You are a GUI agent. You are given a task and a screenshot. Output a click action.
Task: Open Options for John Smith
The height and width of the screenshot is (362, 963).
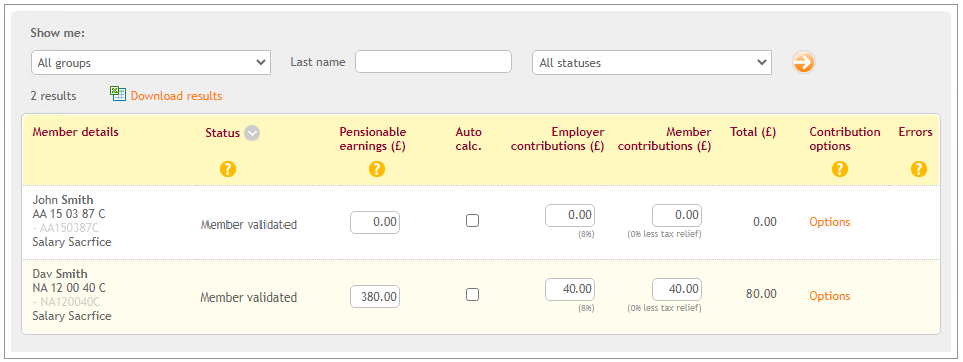[x=830, y=222]
